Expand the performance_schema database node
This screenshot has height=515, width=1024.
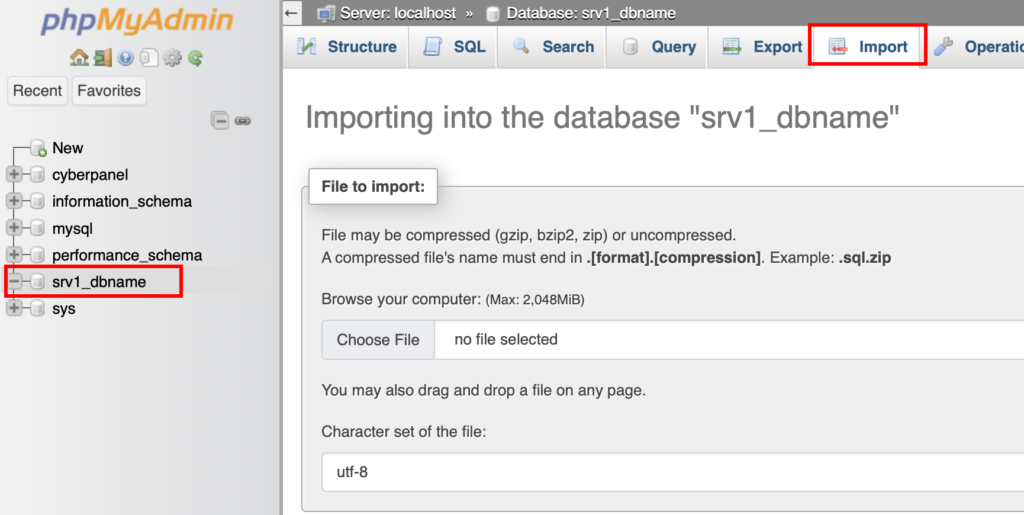pos(14,255)
